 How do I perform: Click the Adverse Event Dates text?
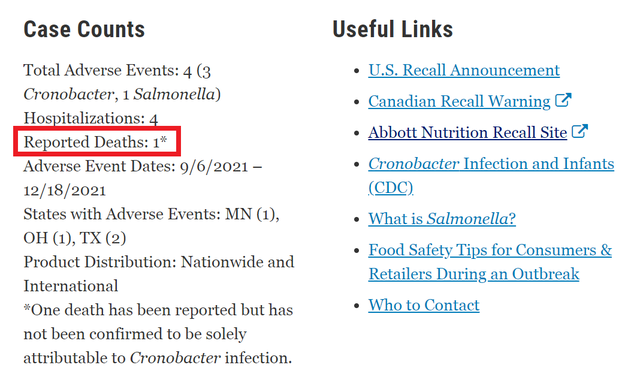[x=142, y=178]
